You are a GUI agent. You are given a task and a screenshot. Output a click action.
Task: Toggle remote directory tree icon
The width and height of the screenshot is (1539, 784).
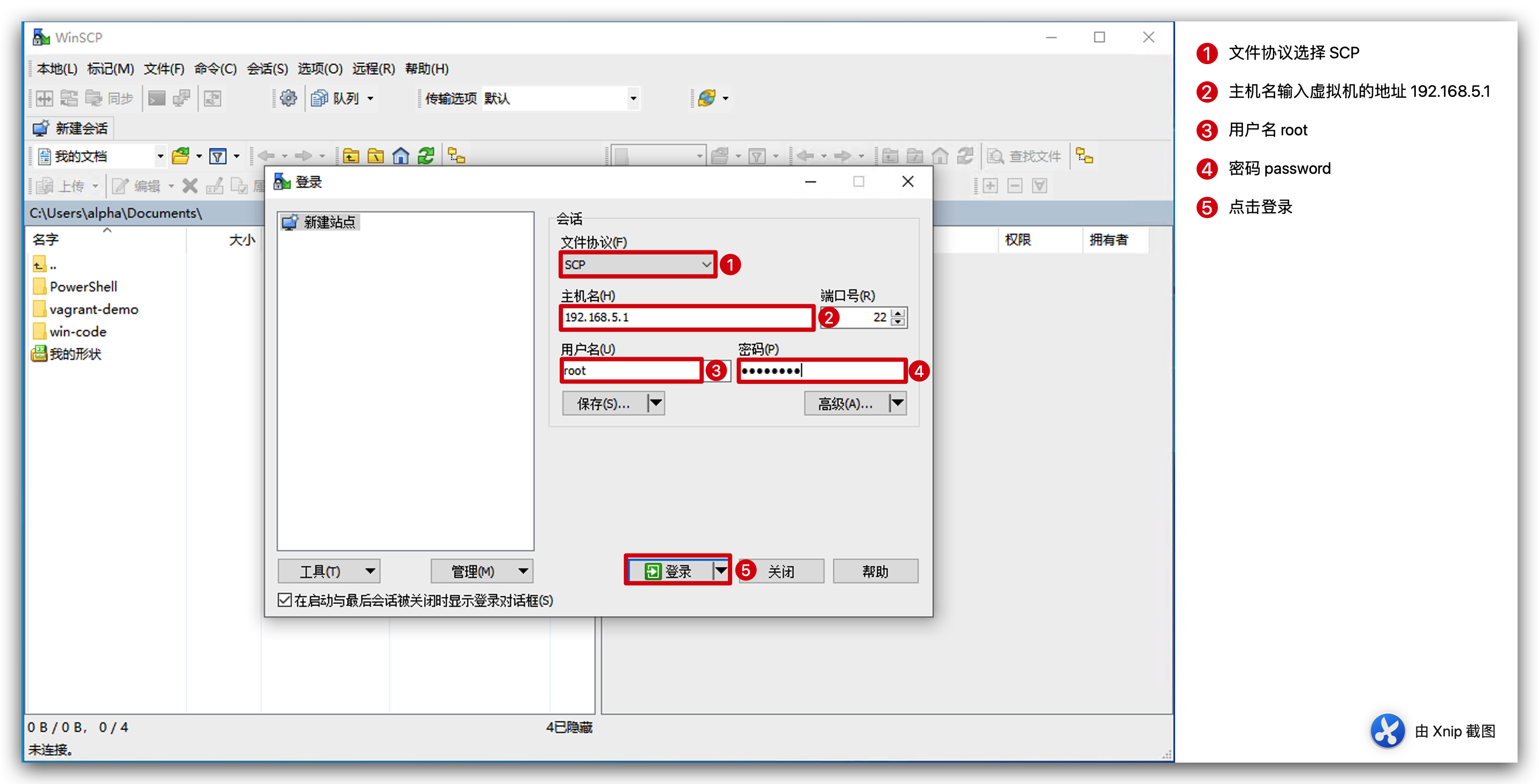pyautogui.click(x=1085, y=157)
